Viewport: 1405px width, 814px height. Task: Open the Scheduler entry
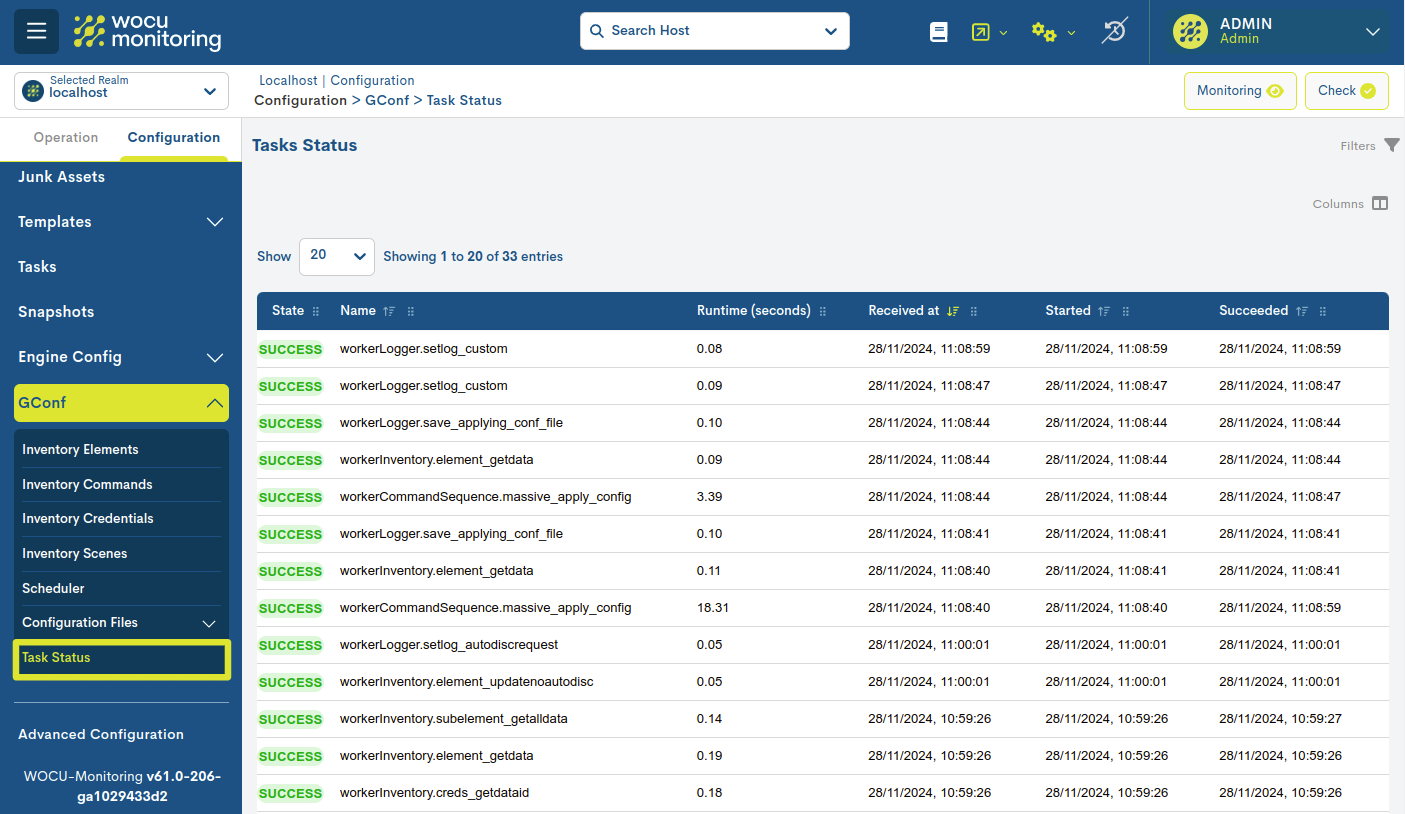point(53,589)
